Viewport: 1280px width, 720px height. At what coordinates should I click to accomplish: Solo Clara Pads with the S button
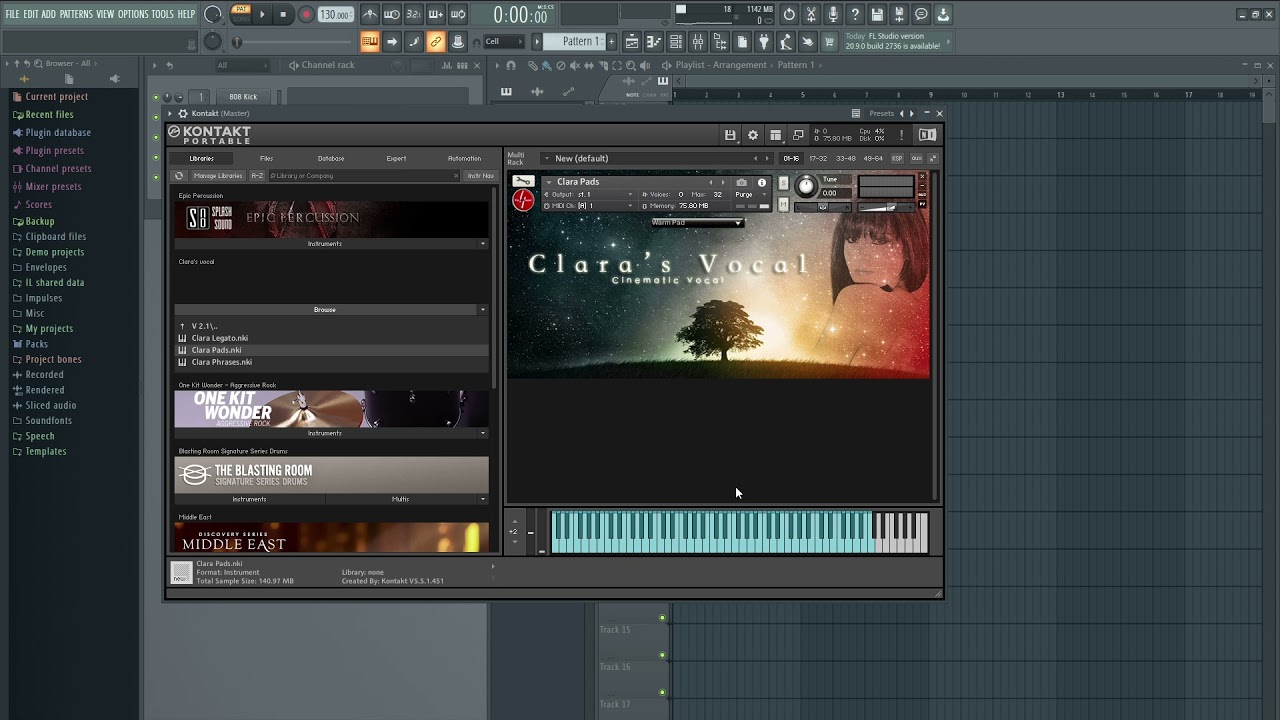pyautogui.click(x=783, y=183)
